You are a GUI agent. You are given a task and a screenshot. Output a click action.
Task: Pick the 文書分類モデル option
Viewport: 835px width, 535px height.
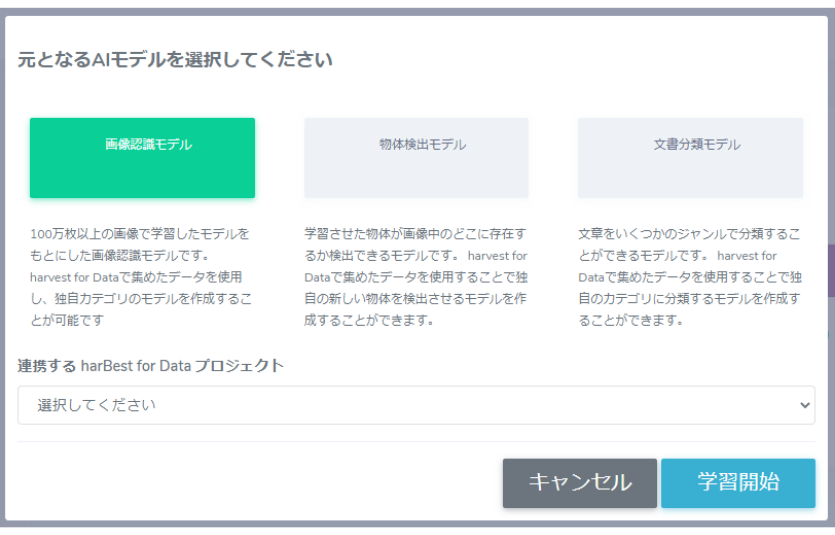point(690,157)
